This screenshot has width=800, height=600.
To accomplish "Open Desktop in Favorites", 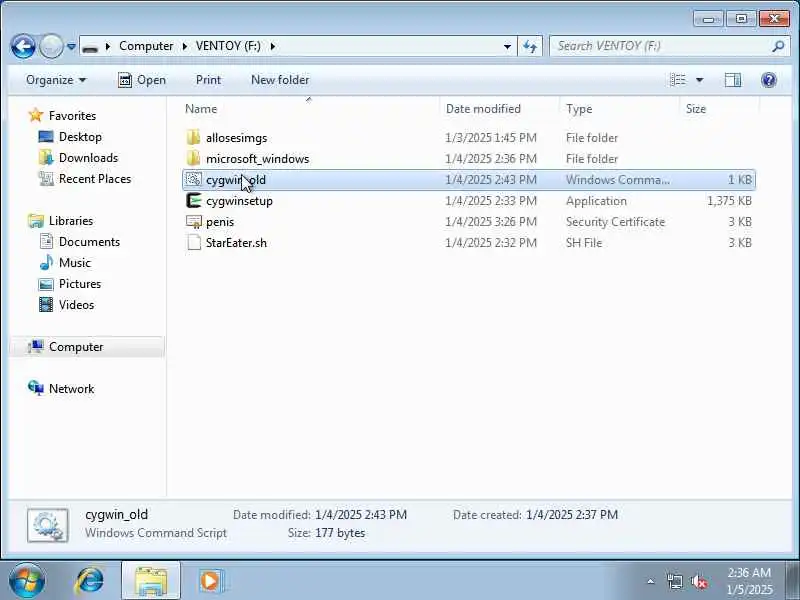I will (x=80, y=137).
